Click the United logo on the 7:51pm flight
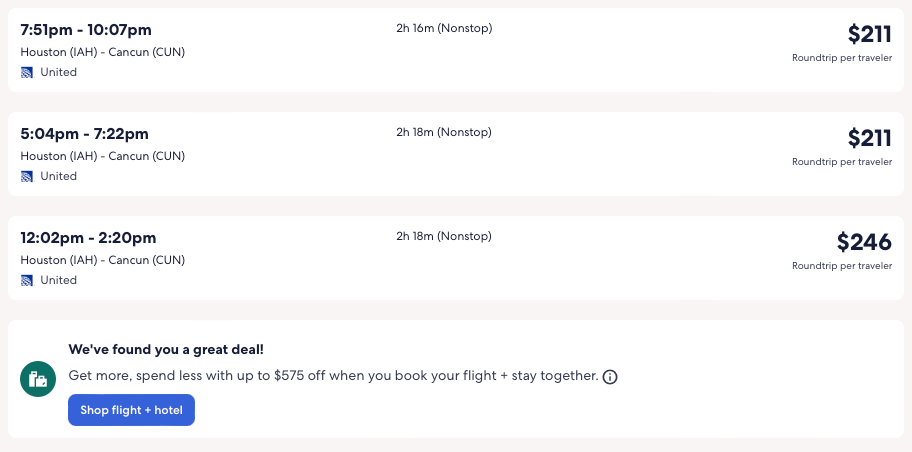 [27, 72]
